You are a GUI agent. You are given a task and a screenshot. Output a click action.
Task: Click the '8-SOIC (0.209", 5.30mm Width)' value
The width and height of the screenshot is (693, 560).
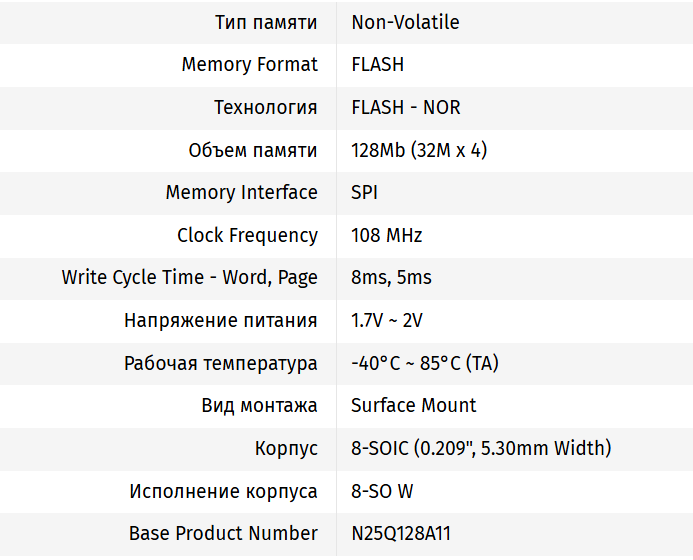click(480, 448)
